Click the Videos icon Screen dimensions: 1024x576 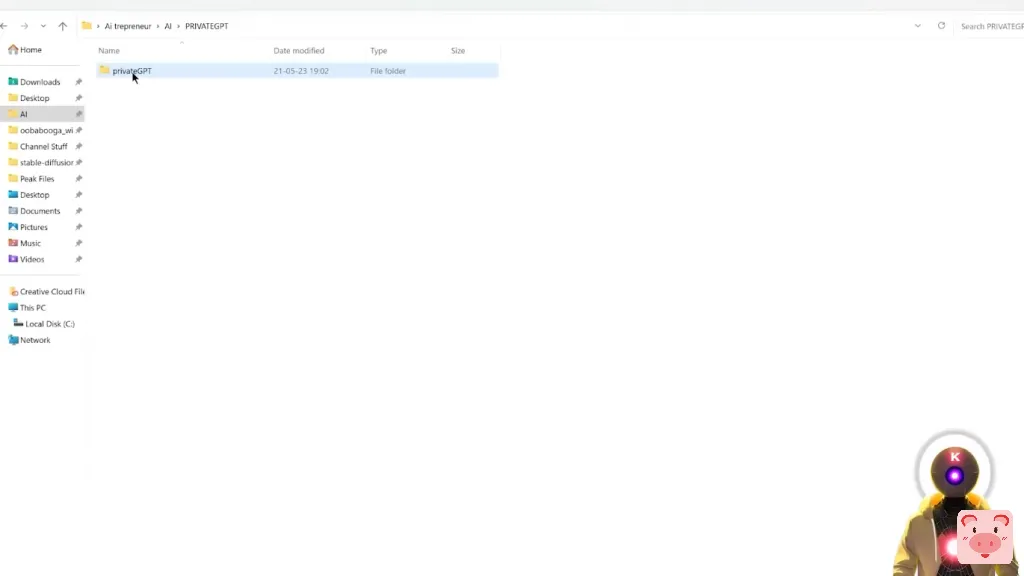[x=13, y=259]
